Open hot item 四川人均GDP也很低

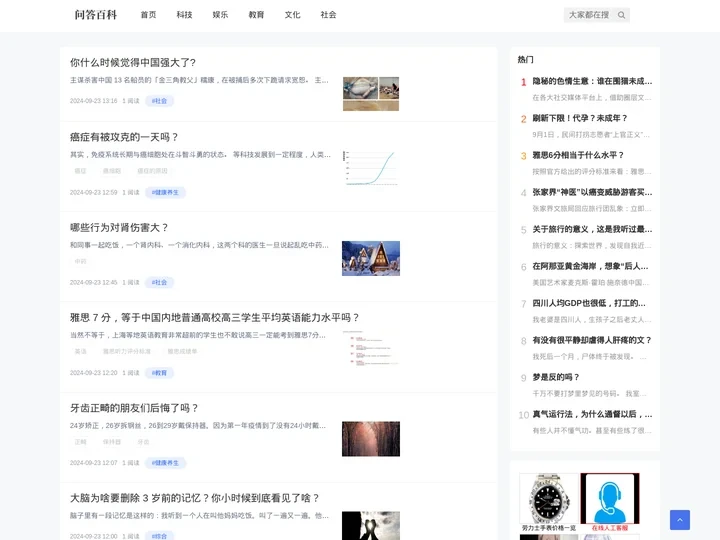tap(589, 303)
